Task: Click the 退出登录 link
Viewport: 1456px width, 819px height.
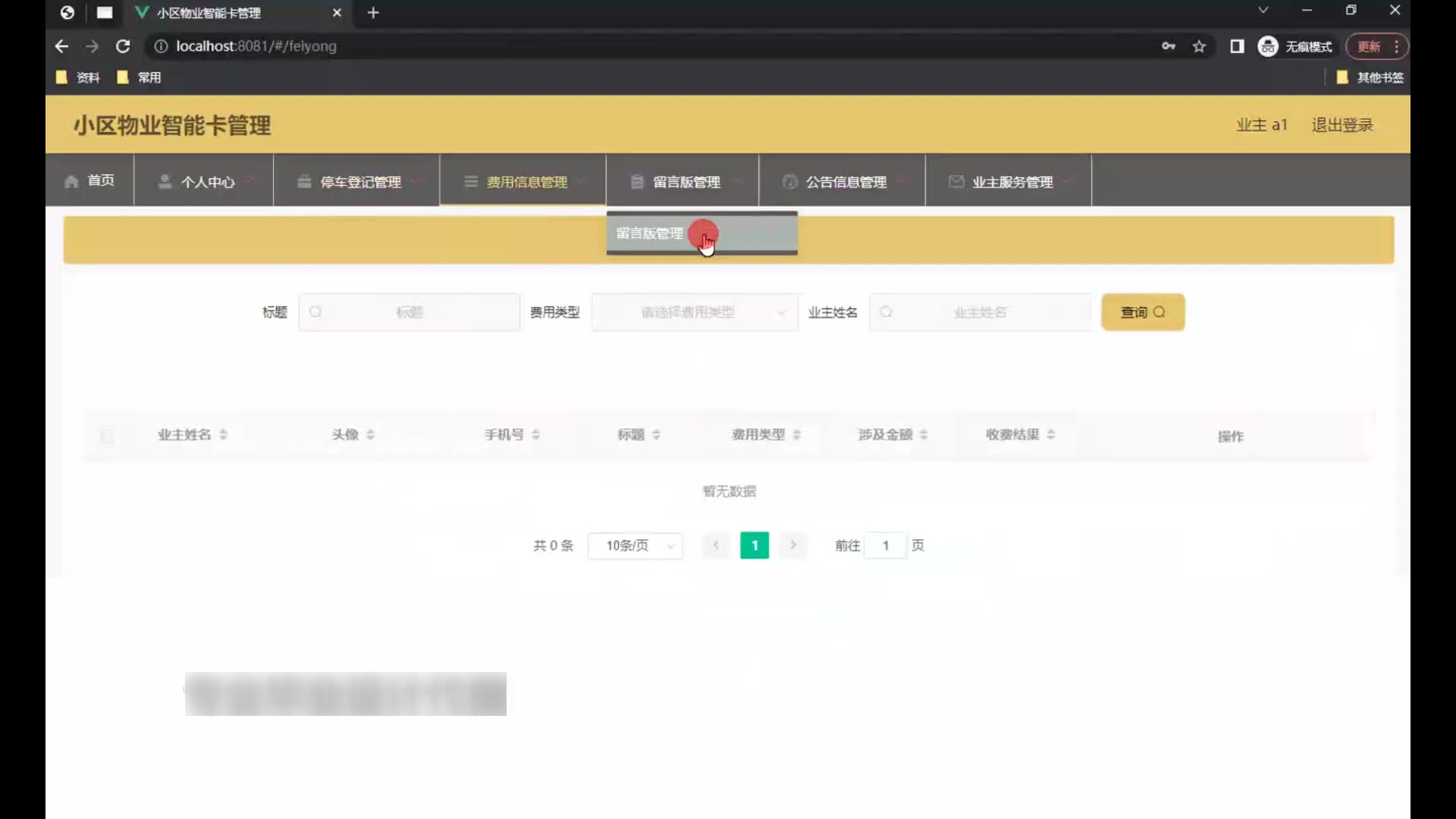Action: tap(1341, 125)
